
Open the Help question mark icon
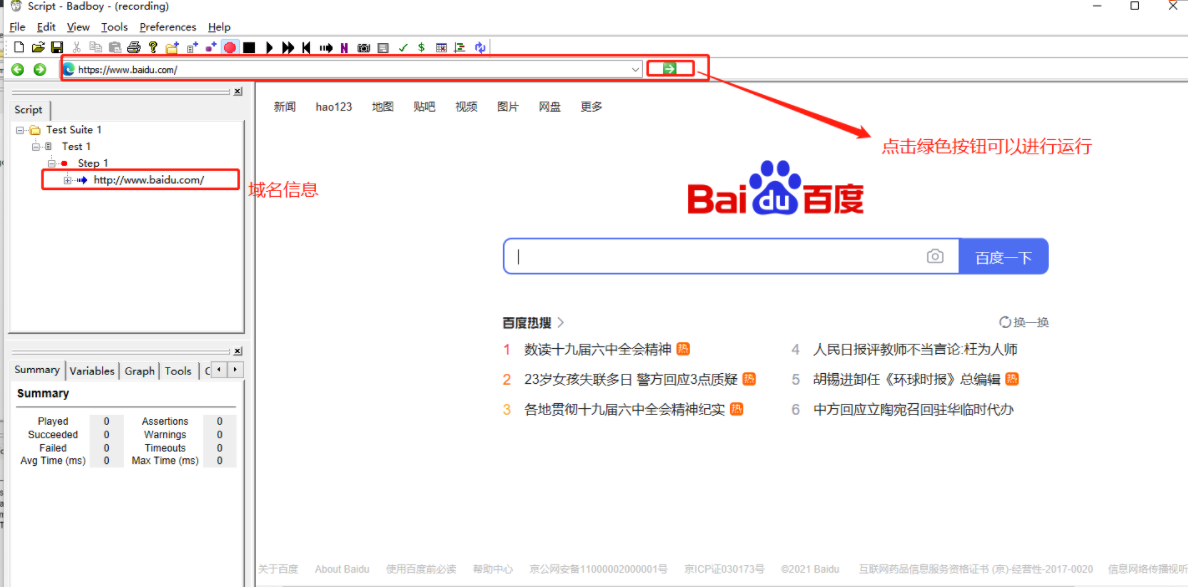153,48
